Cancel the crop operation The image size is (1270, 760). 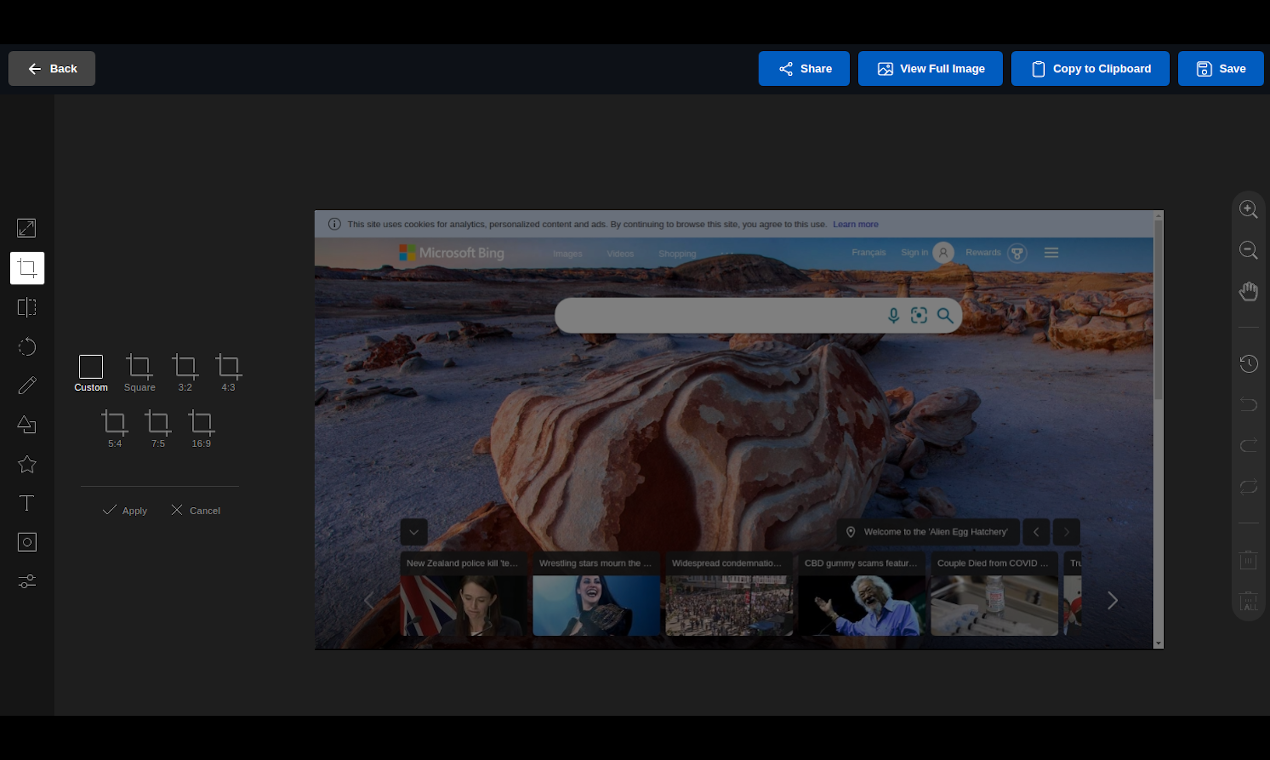[194, 510]
